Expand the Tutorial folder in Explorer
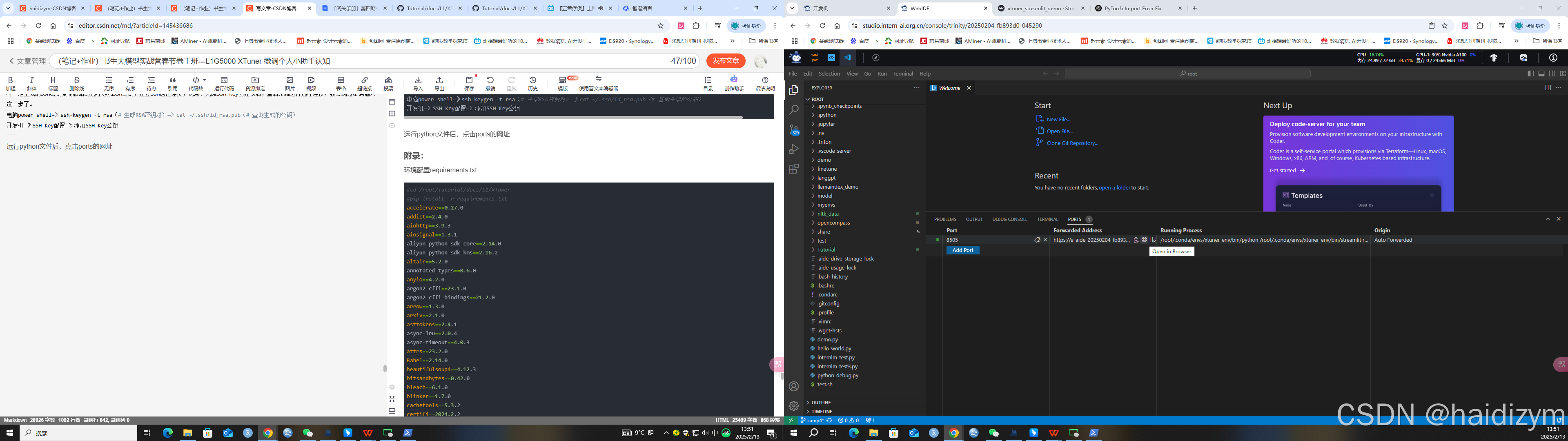 click(x=865, y=250)
